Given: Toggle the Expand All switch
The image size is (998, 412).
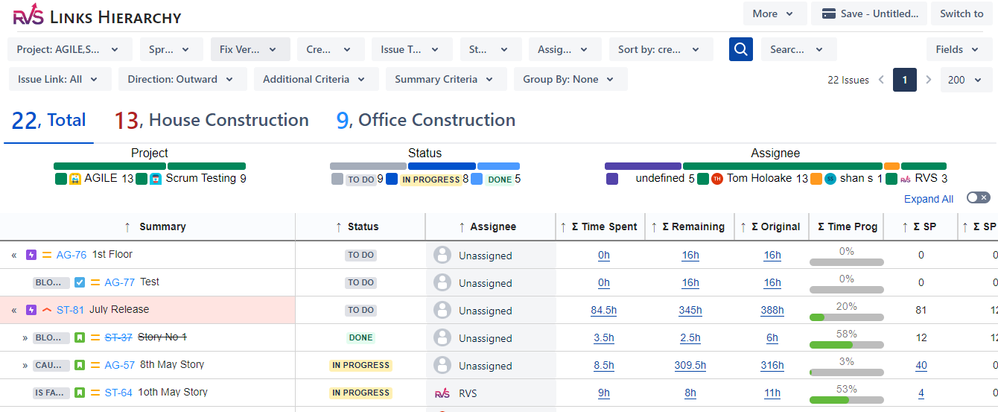Looking at the screenshot, I should point(977,199).
